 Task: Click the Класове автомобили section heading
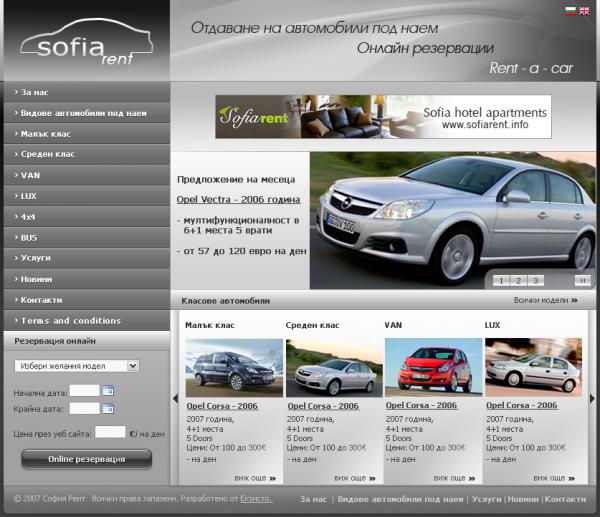[226, 301]
